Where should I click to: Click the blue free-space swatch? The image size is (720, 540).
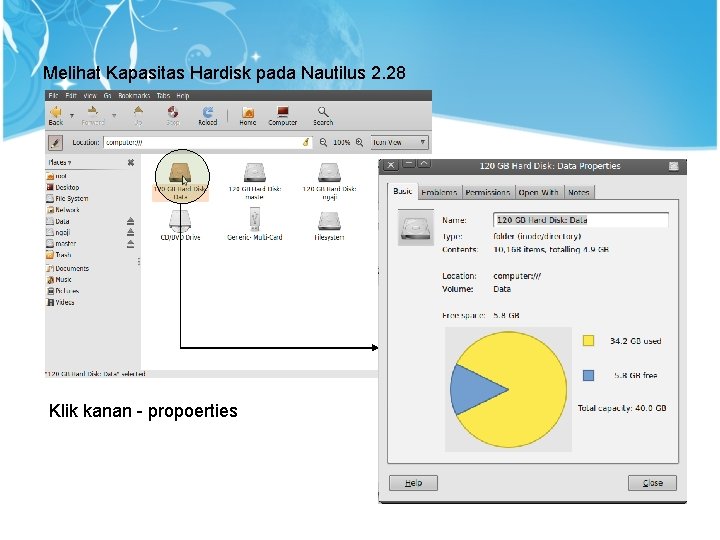click(x=588, y=376)
